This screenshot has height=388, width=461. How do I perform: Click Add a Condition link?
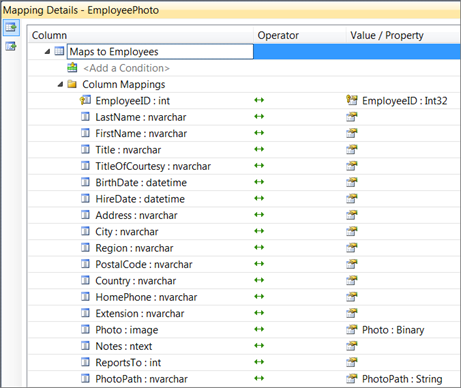point(126,68)
